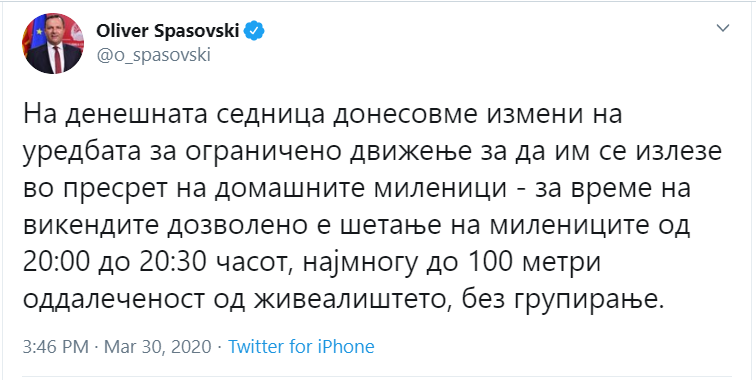Click the phrase 'домашните миленици'
The image size is (756, 380).
[x=360, y=190]
